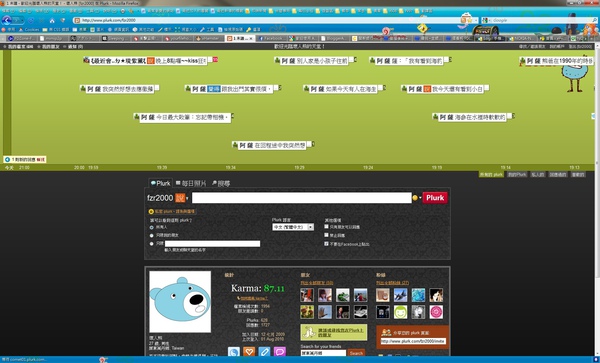Viewport: 600px width, 363px height.
Task: Tick the 禁止回應 disable replies checkbox
Action: pos(326,235)
